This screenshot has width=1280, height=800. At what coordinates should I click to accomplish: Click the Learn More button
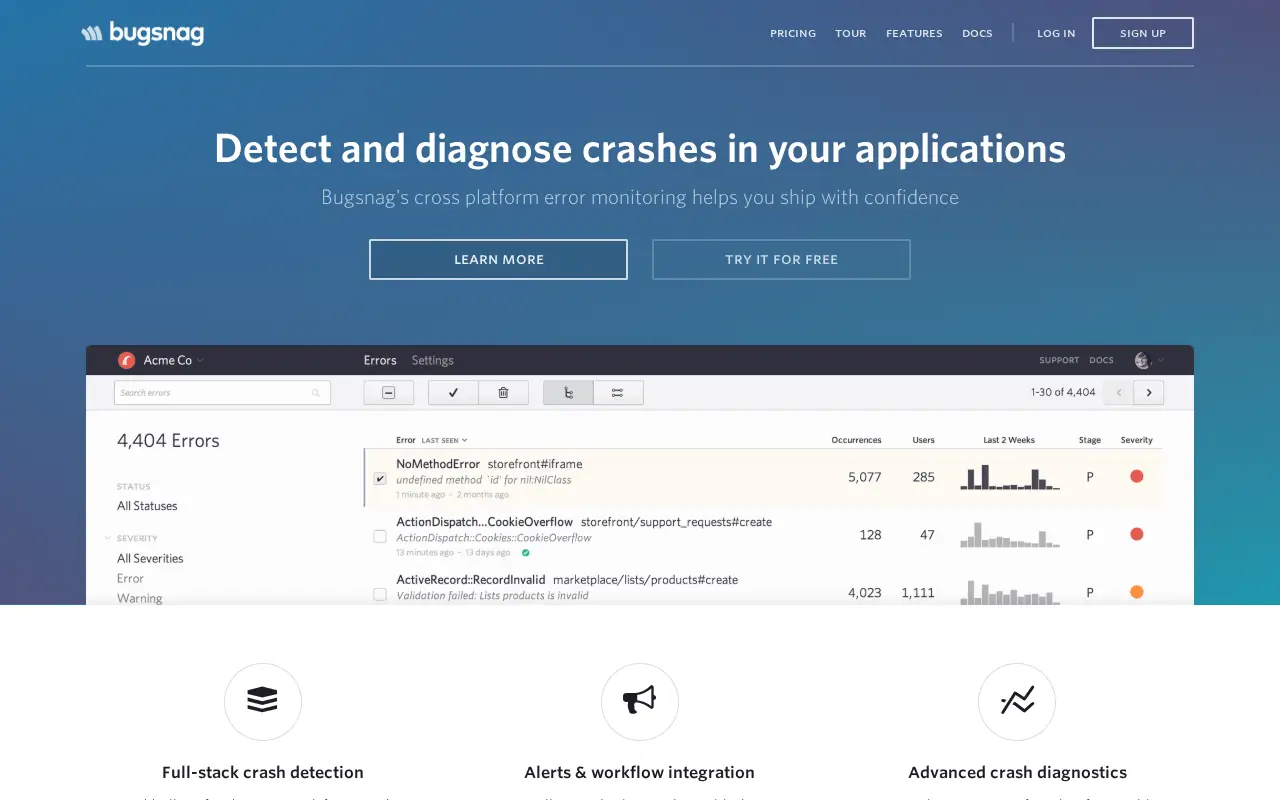498,259
